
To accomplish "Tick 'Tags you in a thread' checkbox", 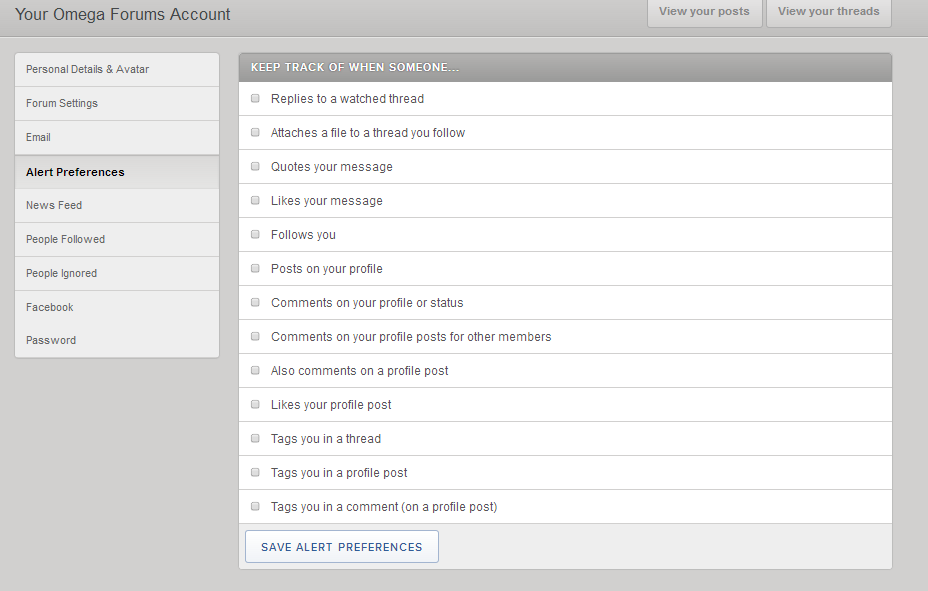I will pos(255,439).
